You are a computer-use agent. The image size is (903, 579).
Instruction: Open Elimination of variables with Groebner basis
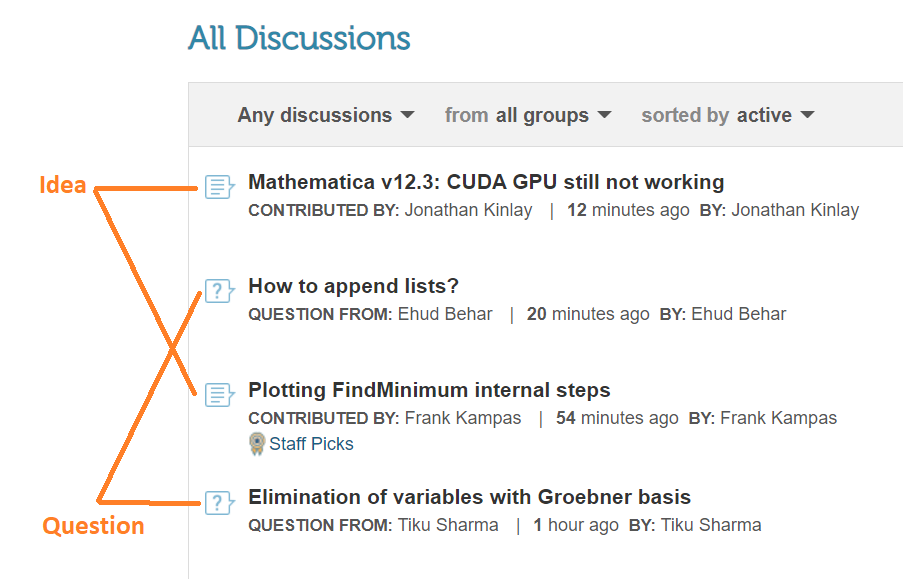click(469, 497)
